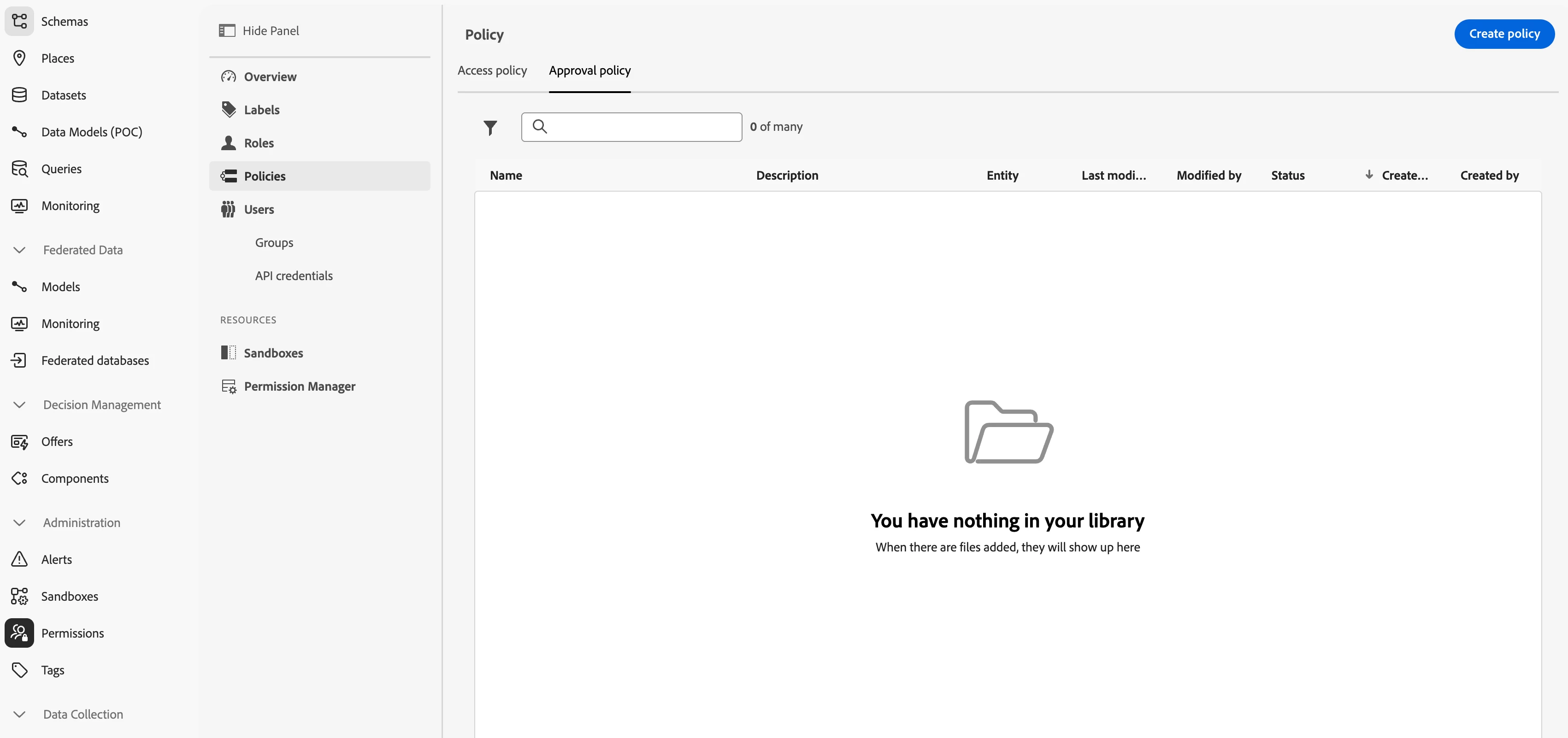Sort by the Created column arrow
The width and height of the screenshot is (1568, 738).
coord(1369,175)
